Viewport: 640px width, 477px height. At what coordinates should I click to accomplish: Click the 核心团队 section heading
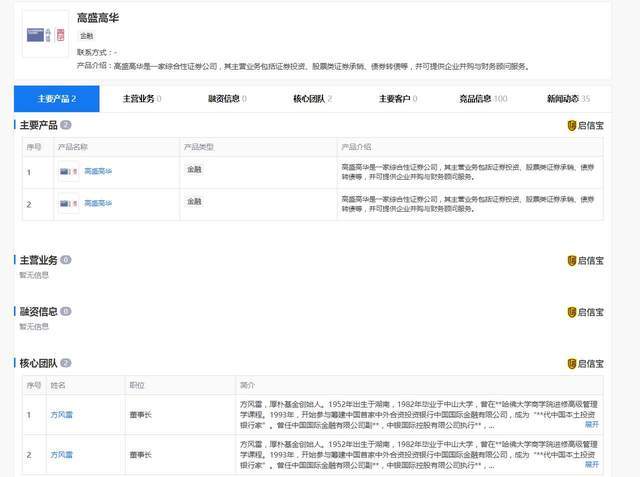(38, 363)
